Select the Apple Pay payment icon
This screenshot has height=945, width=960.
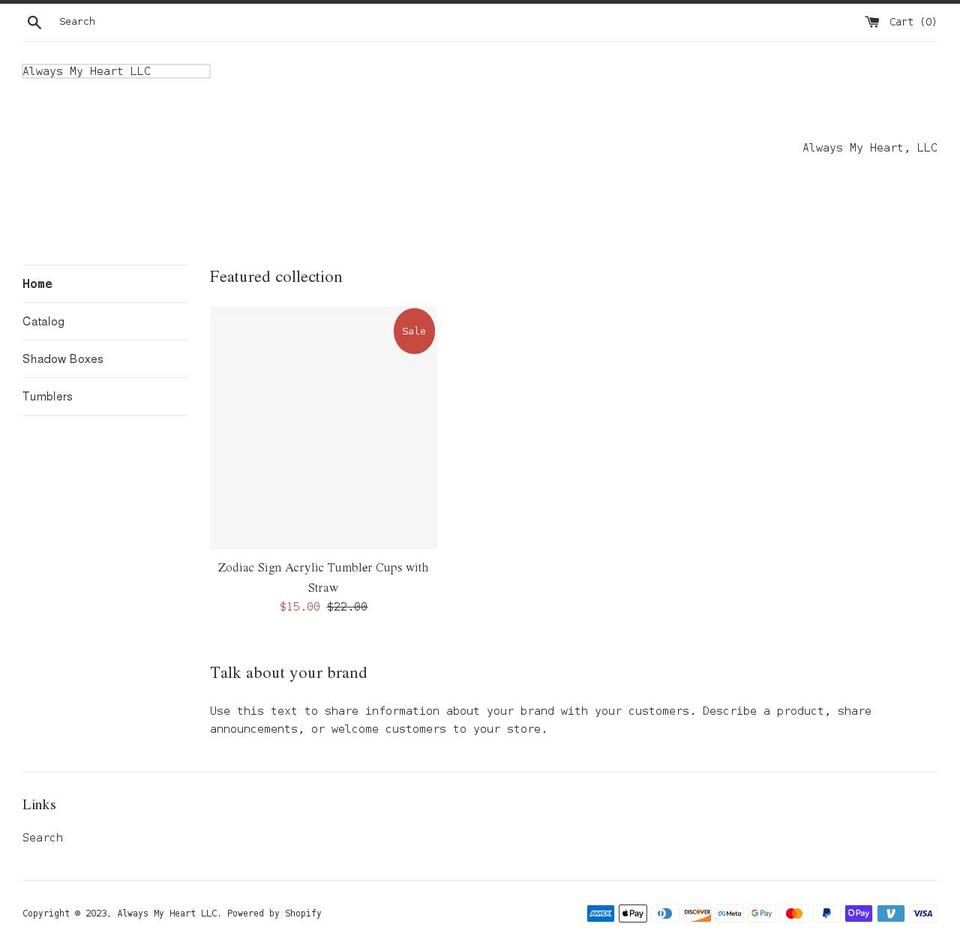[632, 913]
